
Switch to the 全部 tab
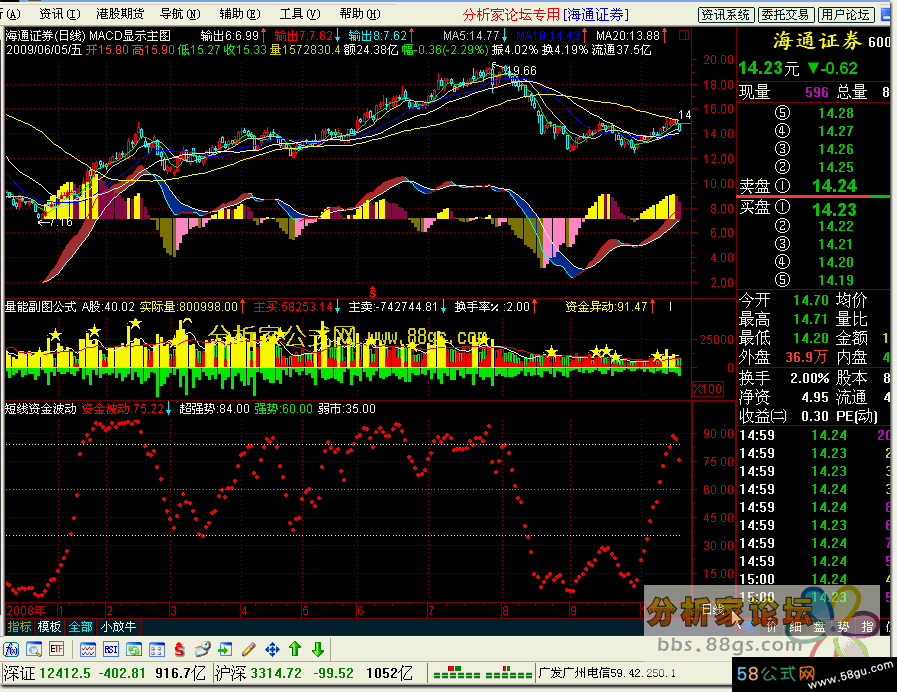80,627
